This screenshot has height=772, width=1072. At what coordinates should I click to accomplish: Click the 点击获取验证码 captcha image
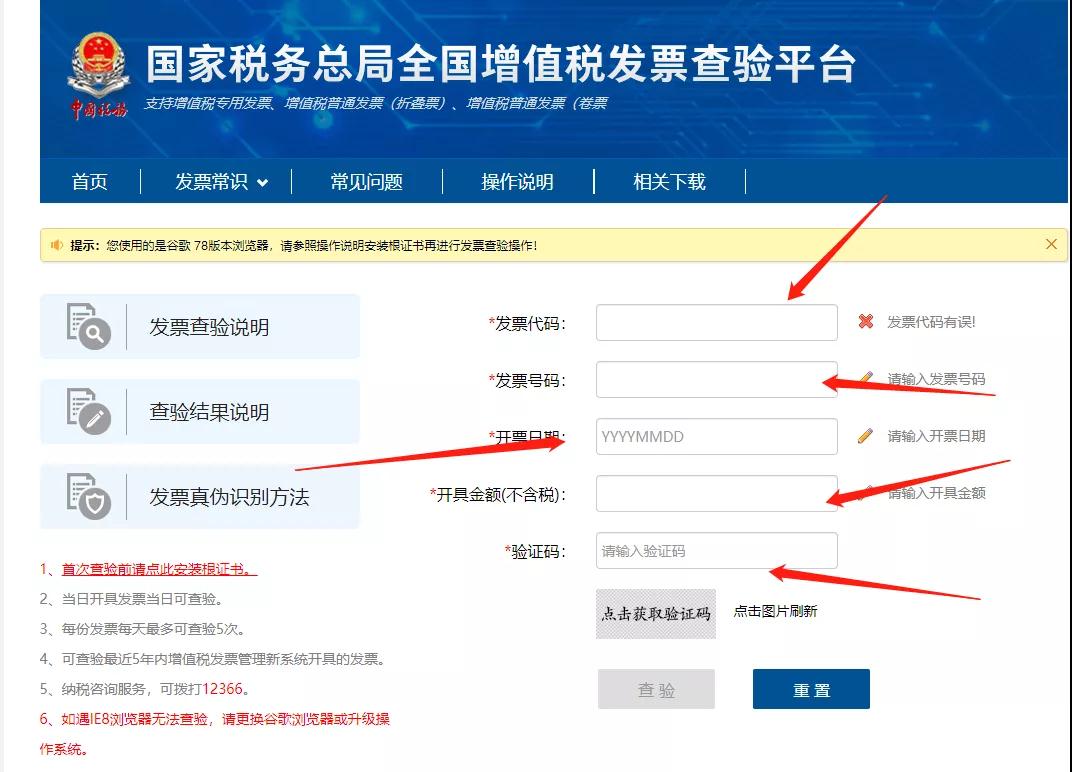(656, 613)
